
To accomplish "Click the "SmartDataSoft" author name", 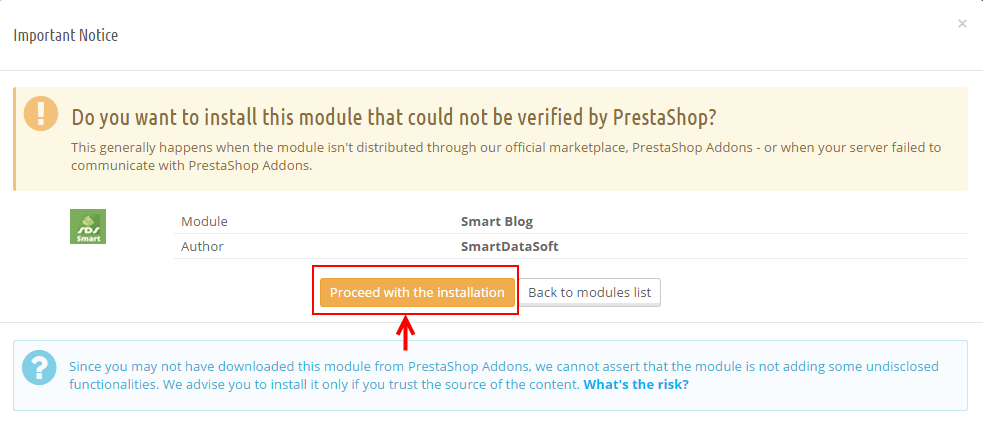I will point(510,246).
